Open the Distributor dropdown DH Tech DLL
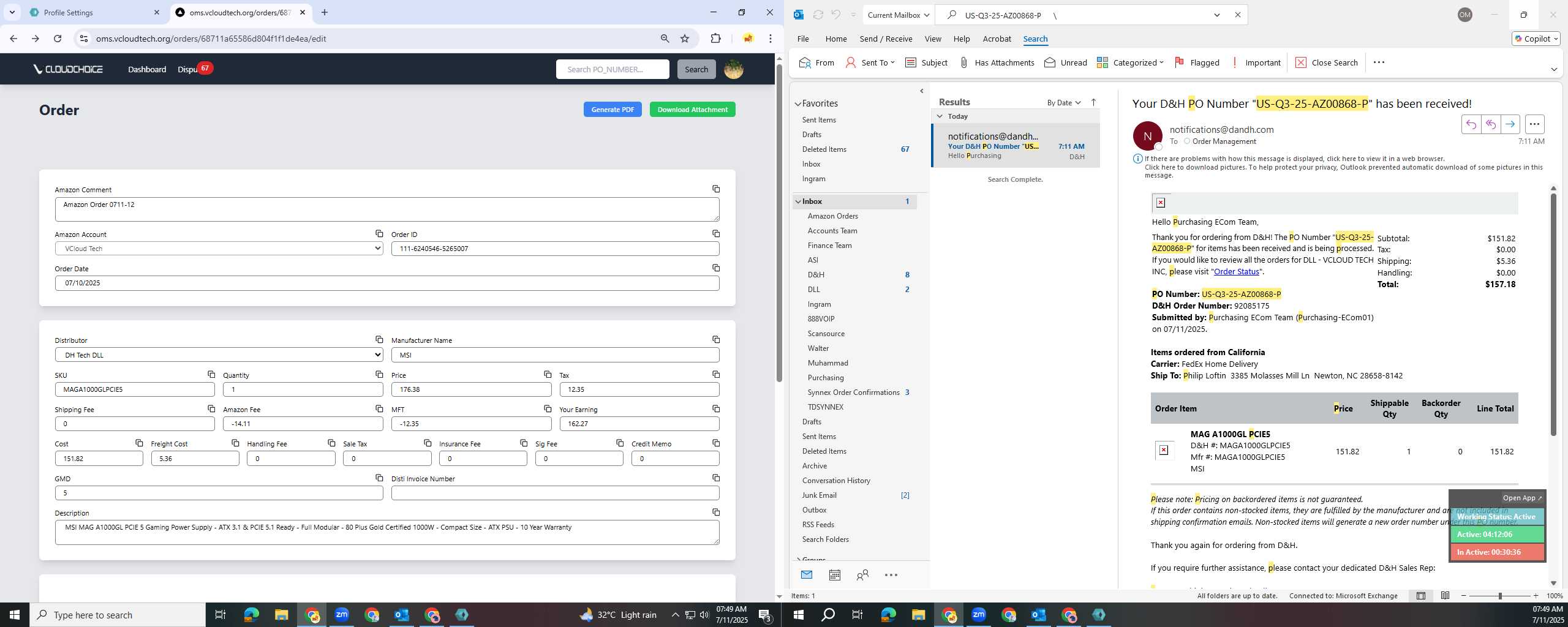1568x627 pixels. pos(219,355)
